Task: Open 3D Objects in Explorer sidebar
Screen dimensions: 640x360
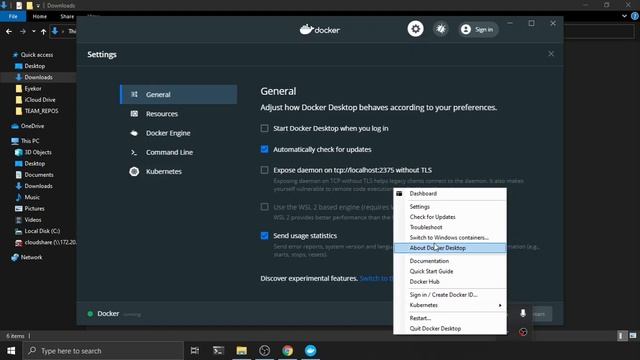Action: point(38,152)
